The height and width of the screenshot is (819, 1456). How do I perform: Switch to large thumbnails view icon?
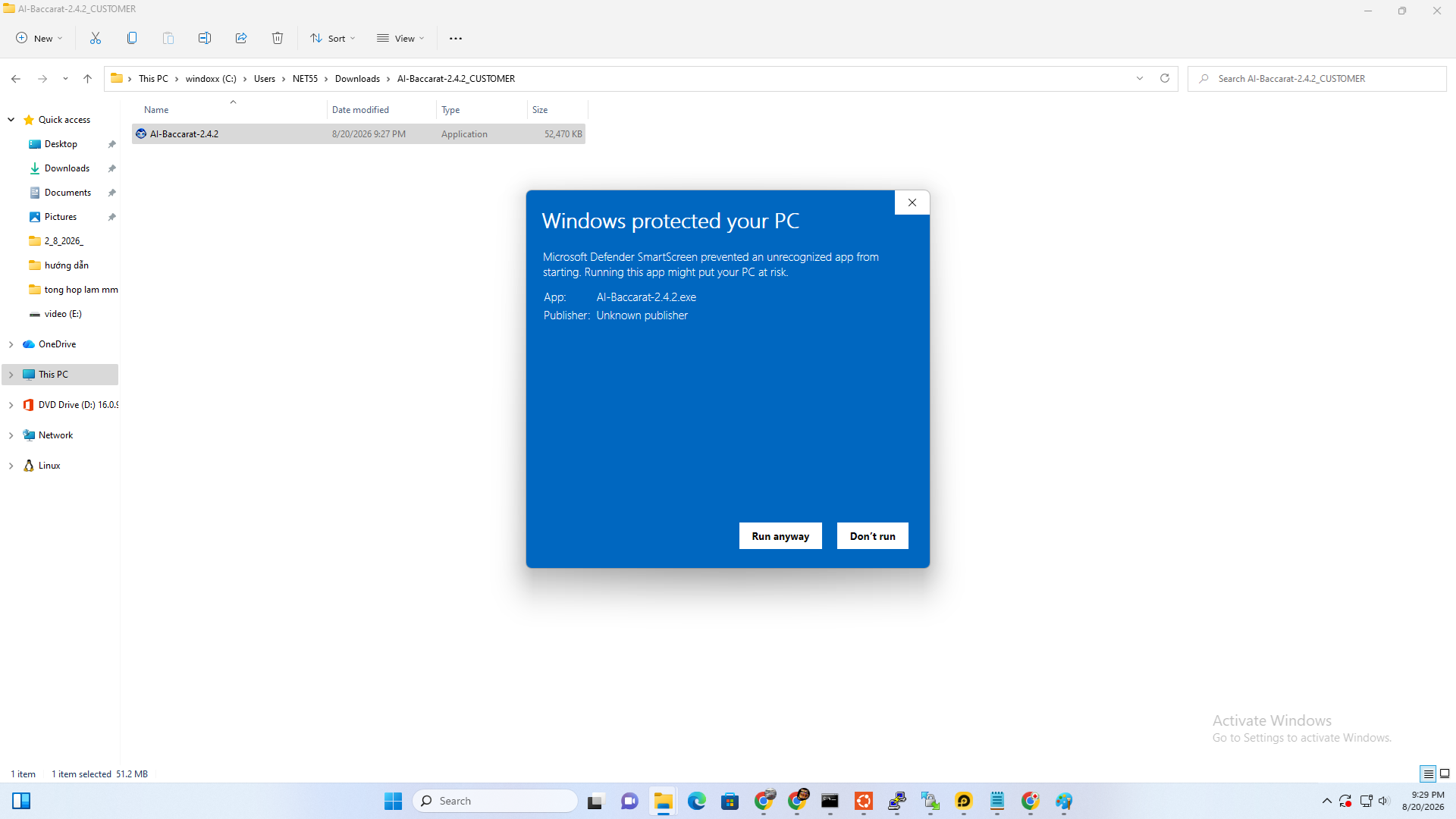1445,773
